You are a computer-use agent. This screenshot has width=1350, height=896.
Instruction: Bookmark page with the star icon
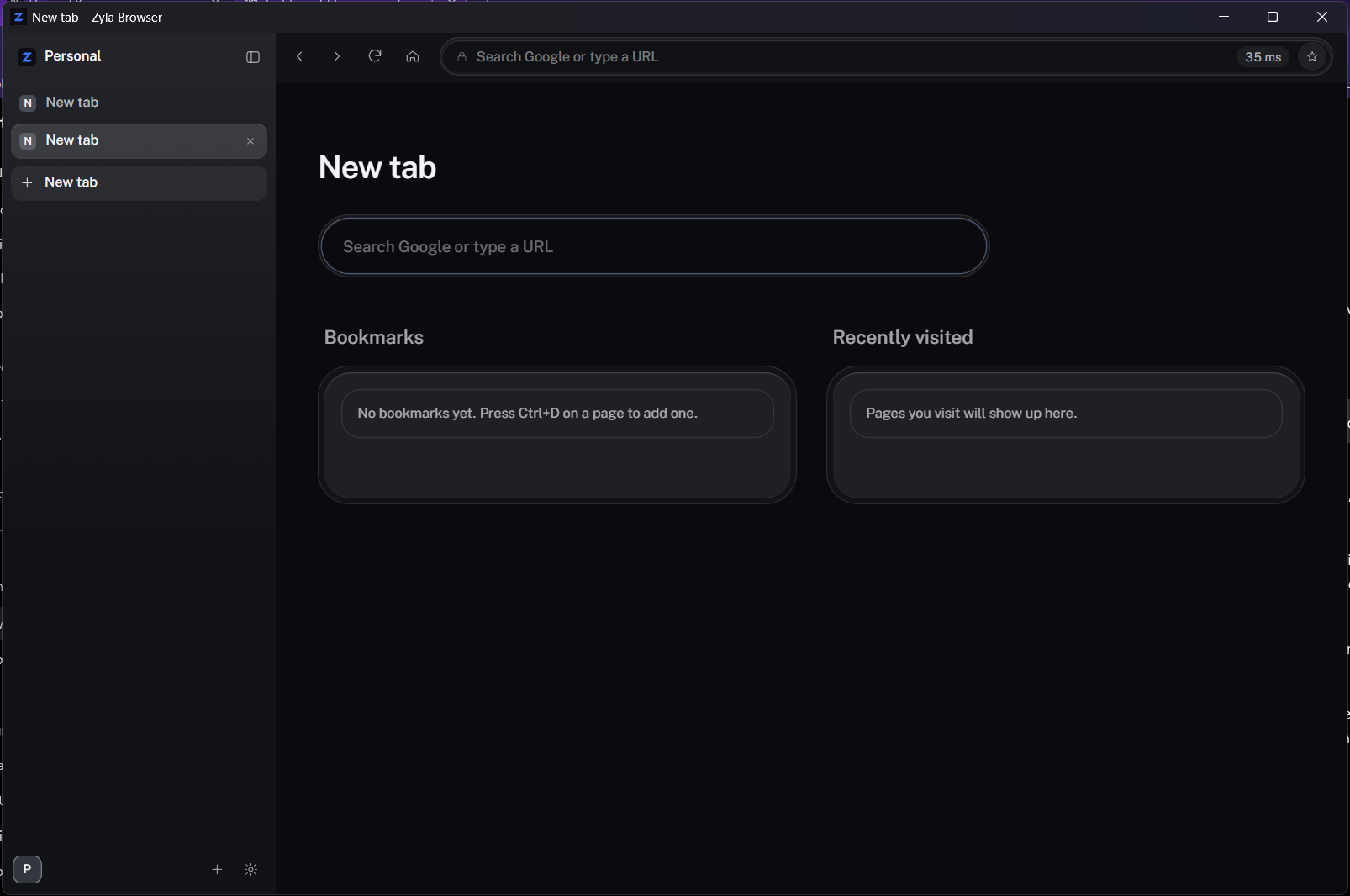(x=1312, y=56)
